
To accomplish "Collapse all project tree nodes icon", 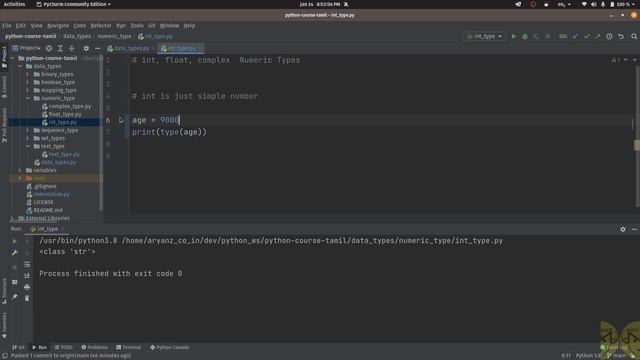I will point(72,48).
